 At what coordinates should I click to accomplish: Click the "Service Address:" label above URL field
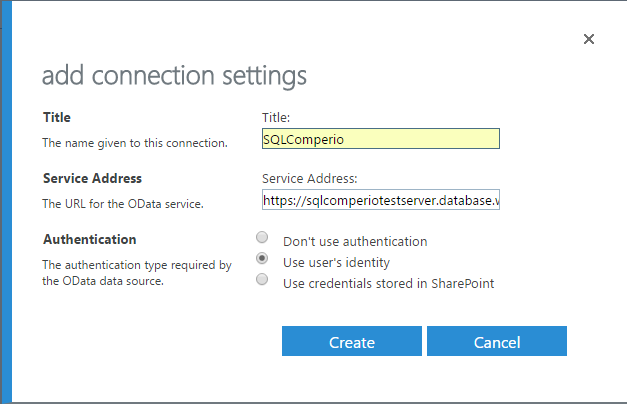pos(310,178)
